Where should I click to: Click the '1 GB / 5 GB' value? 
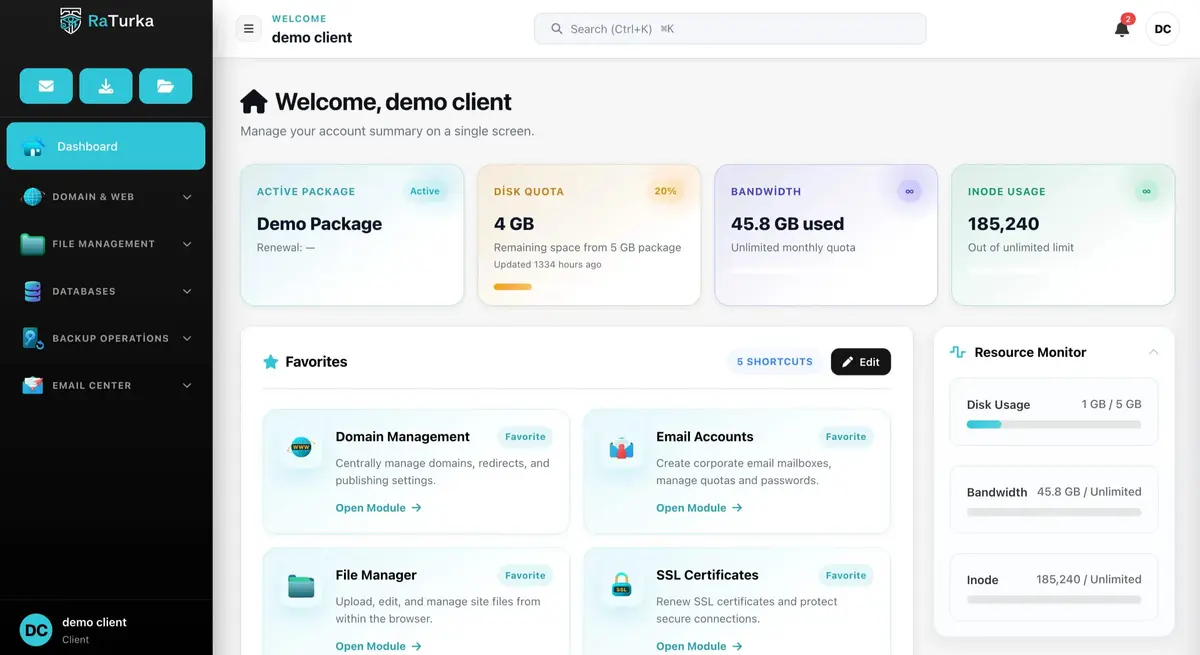click(1111, 405)
